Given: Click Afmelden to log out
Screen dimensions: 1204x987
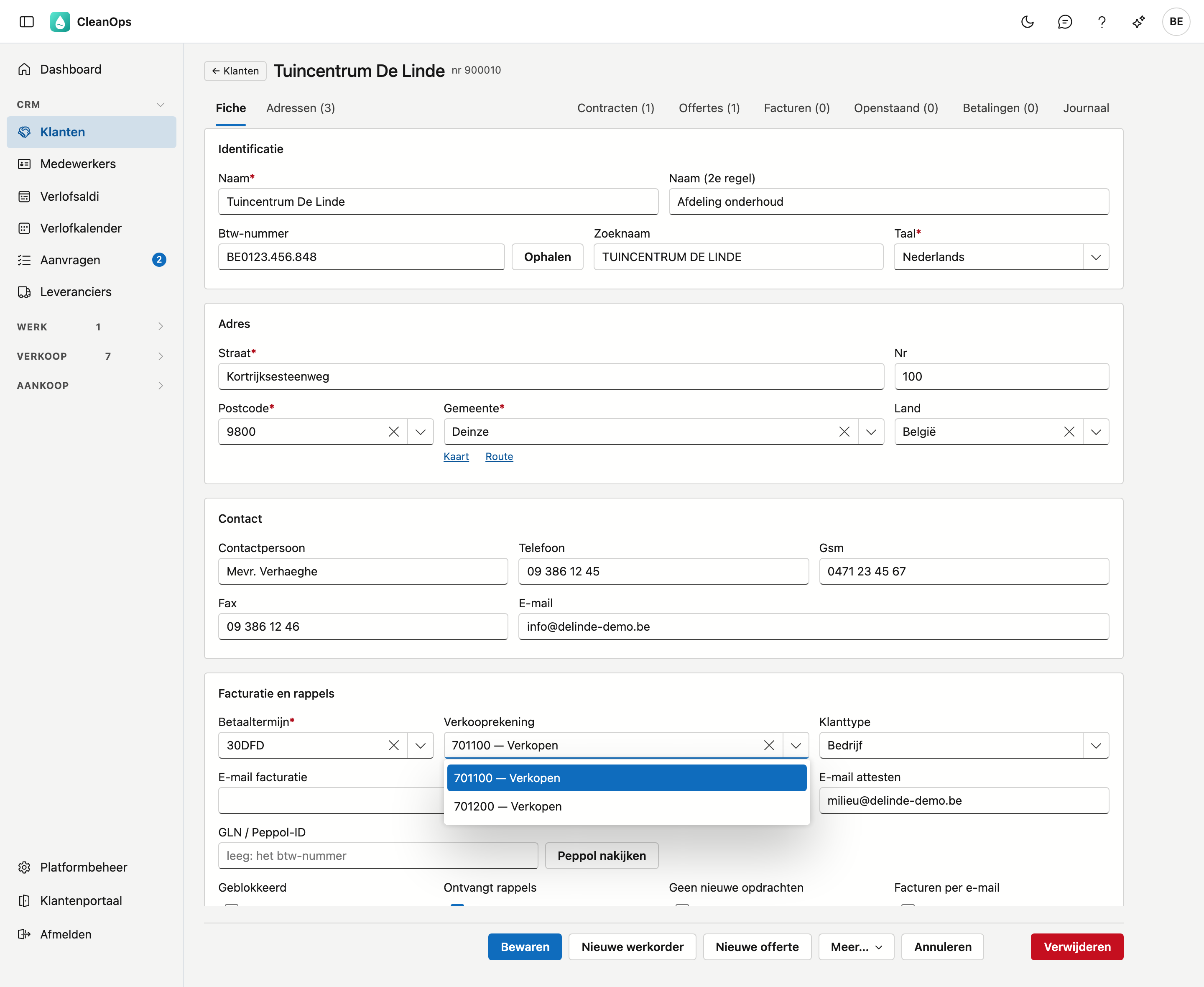Looking at the screenshot, I should tap(92, 934).
